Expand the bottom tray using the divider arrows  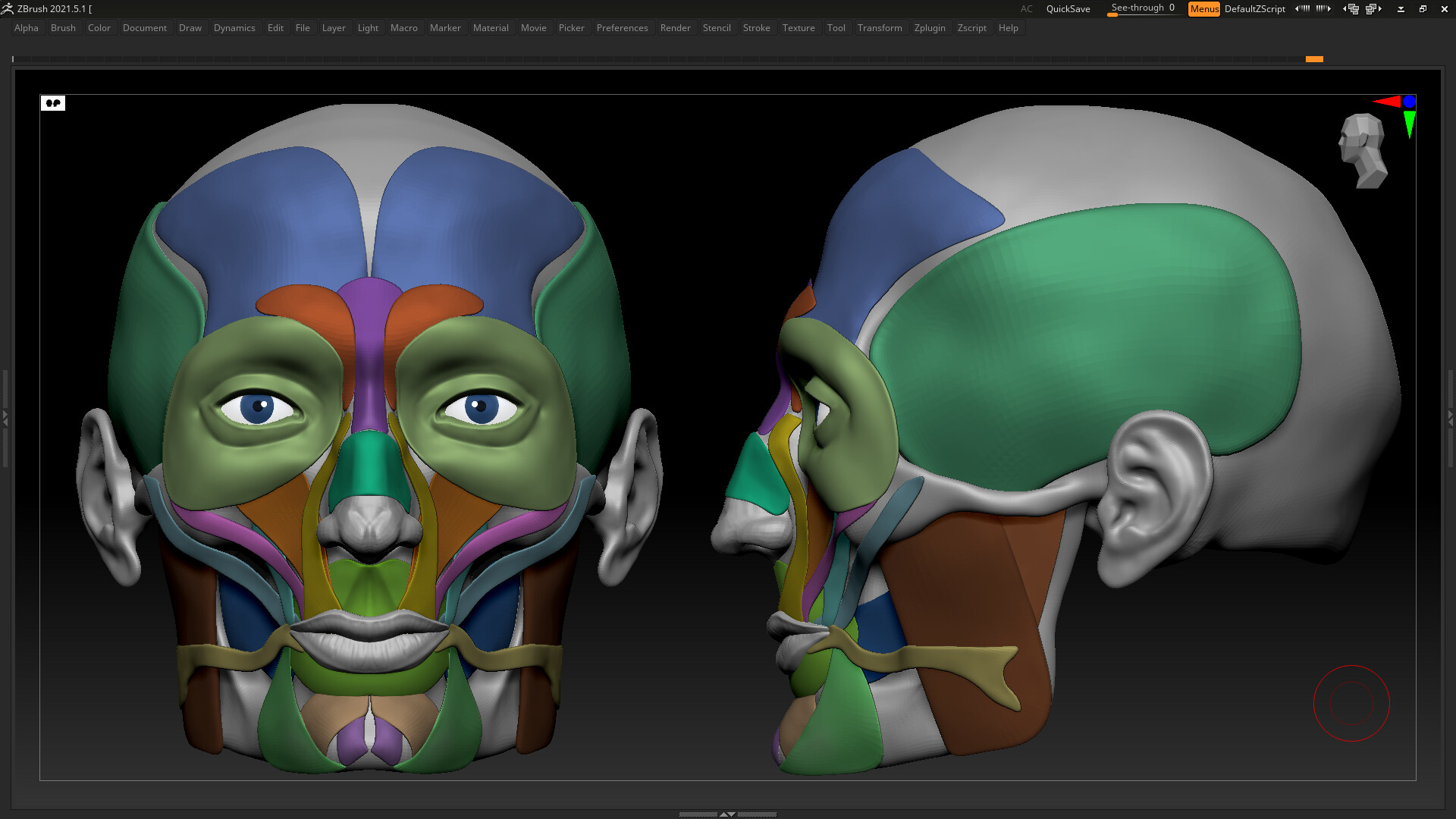coord(728,814)
